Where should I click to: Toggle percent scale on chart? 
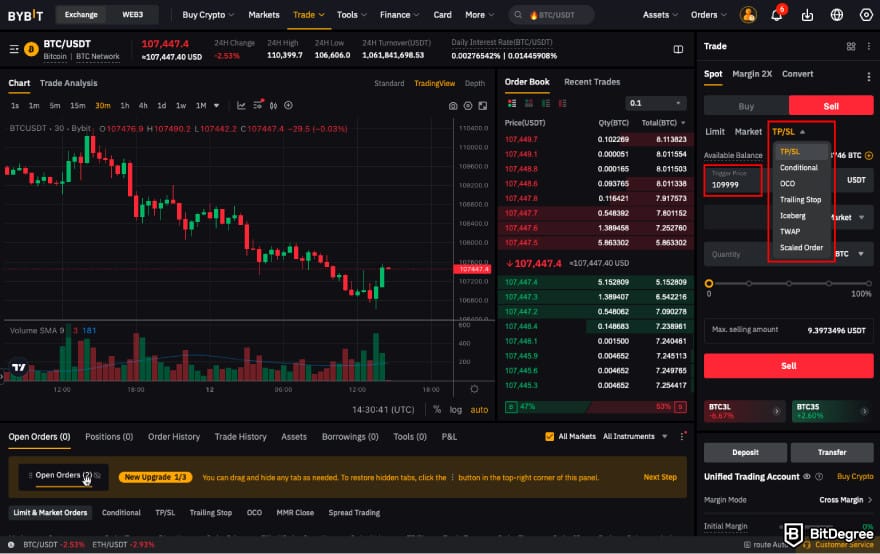click(437, 410)
